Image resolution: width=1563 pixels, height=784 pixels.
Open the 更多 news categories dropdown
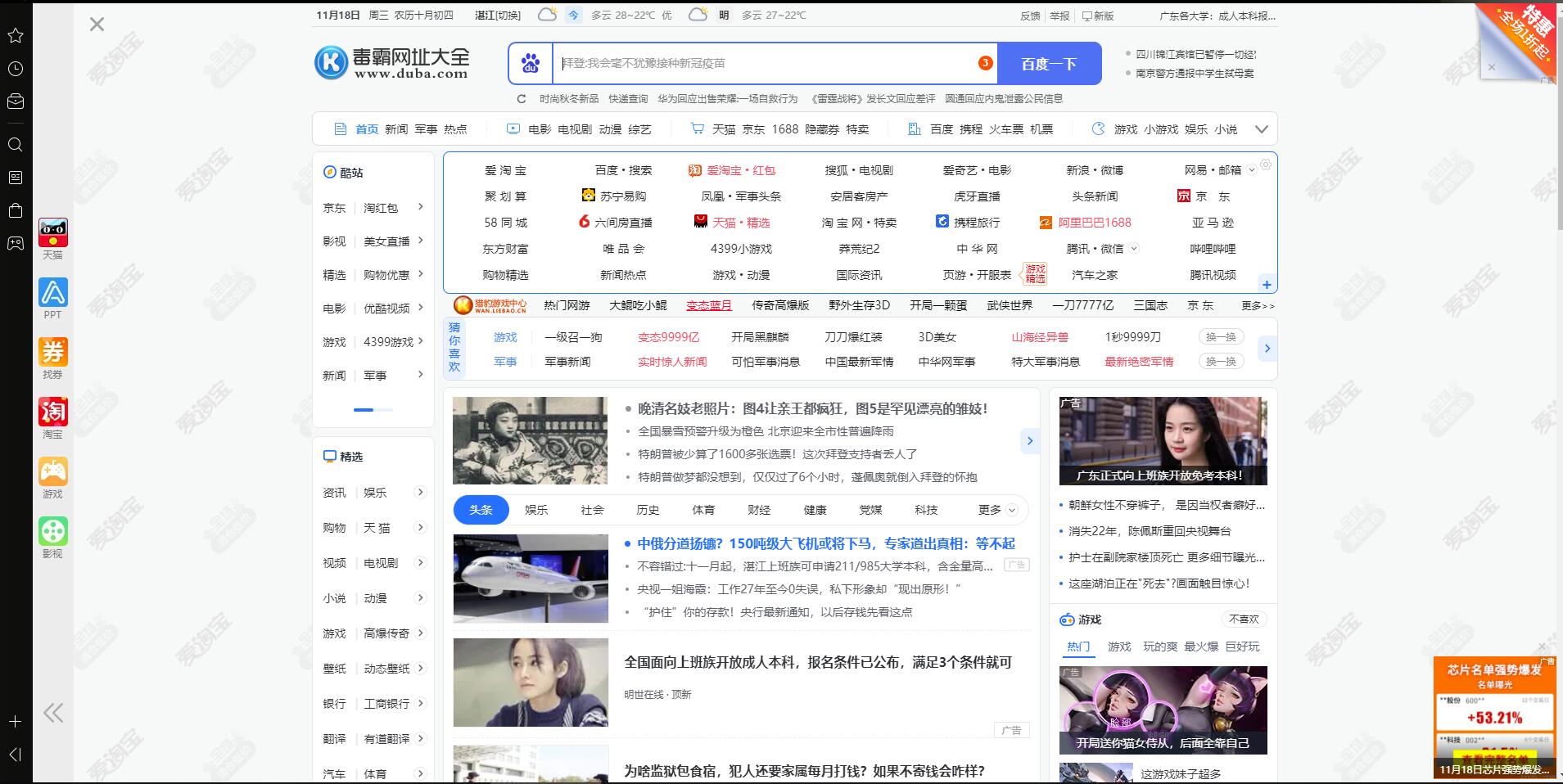(997, 510)
